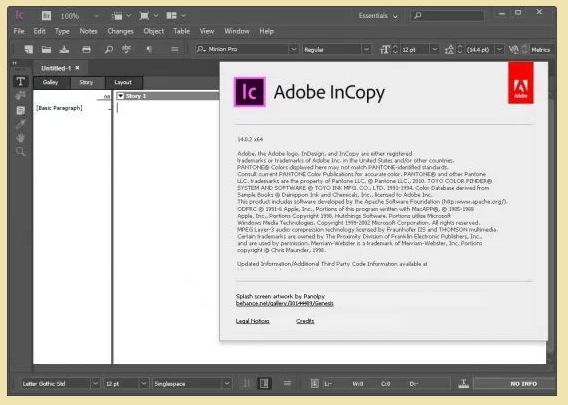Open the leading (14.4 pt) dropdown arrow
The width and height of the screenshot is (568, 405).
[x=500, y=49]
